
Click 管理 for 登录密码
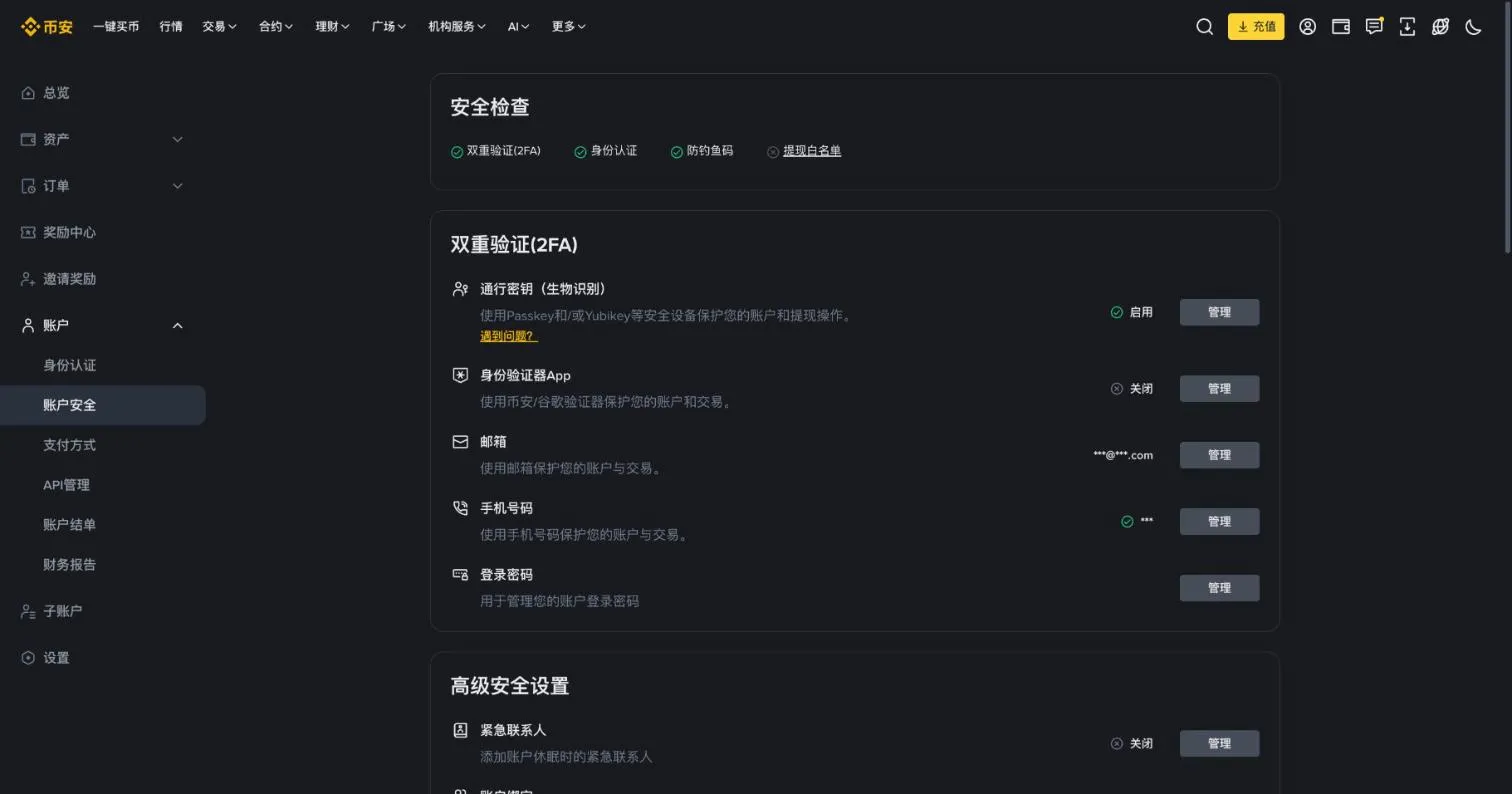tap(1219, 588)
